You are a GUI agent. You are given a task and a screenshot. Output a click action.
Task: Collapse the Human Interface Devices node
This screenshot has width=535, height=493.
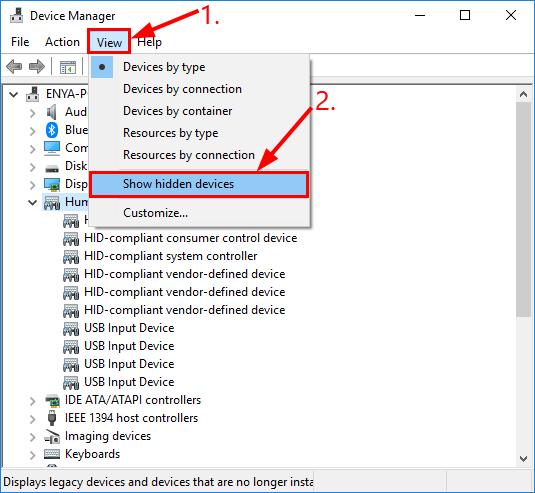[32, 202]
